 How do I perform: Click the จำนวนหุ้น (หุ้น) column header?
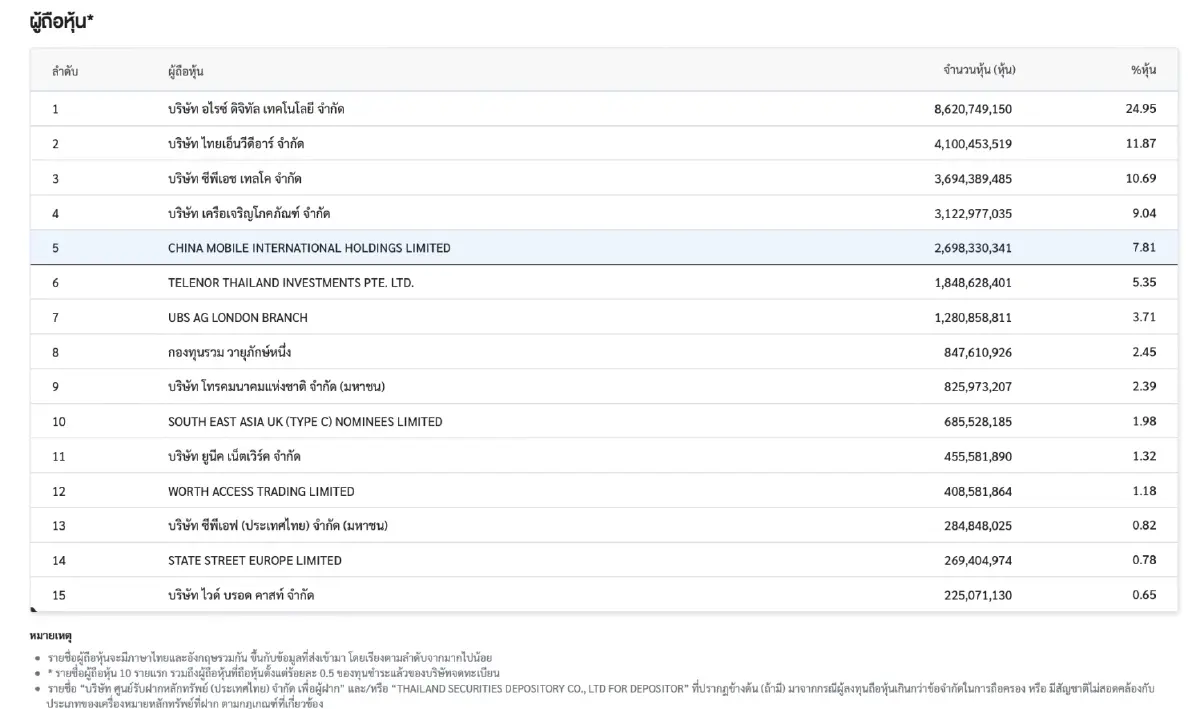point(979,70)
